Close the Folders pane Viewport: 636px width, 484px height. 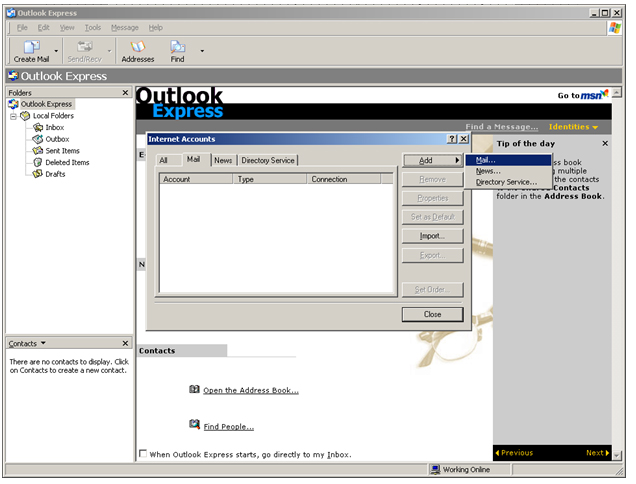pyautogui.click(x=125, y=93)
